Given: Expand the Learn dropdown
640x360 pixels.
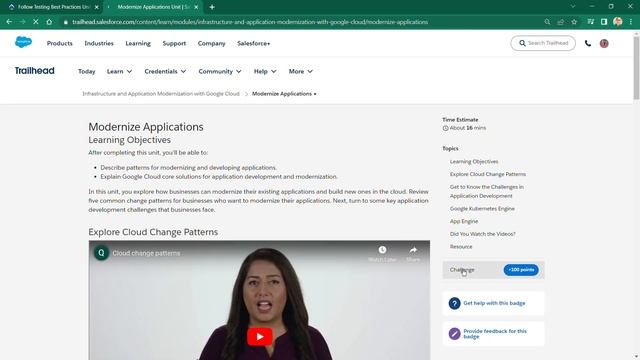Looking at the screenshot, I should 119,71.
